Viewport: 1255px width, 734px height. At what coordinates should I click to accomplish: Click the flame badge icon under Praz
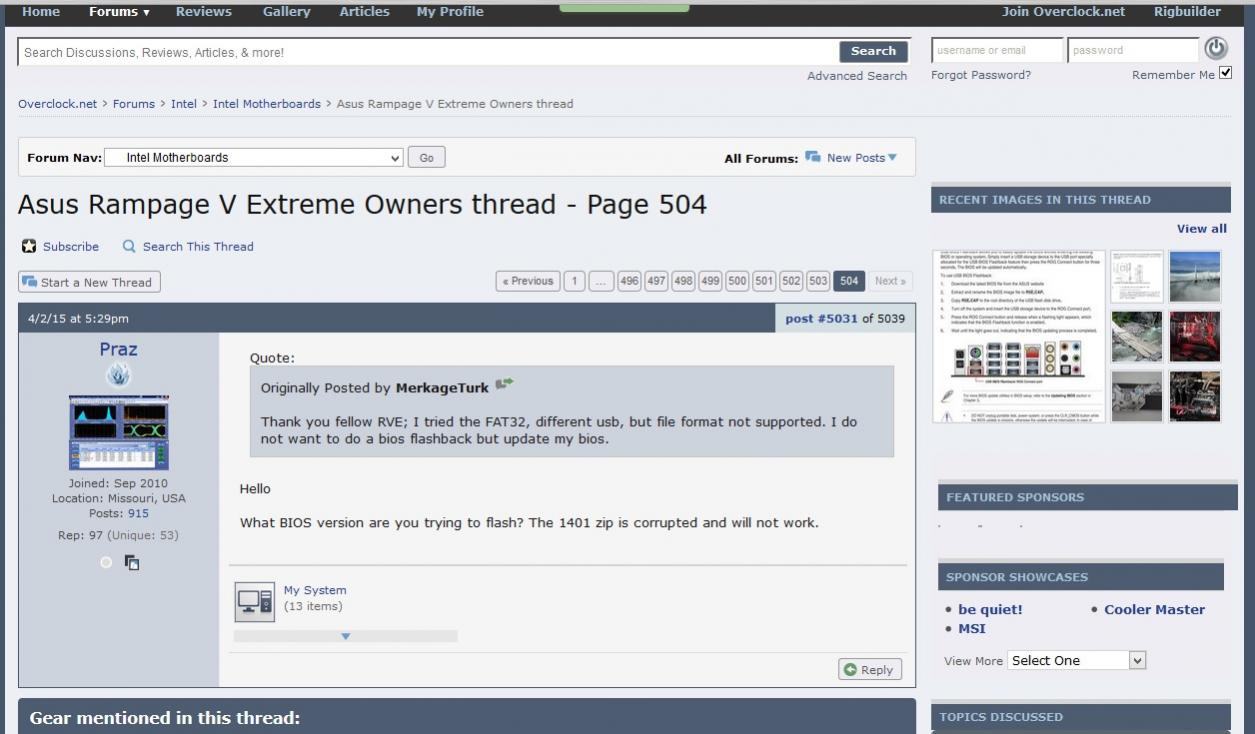point(118,375)
